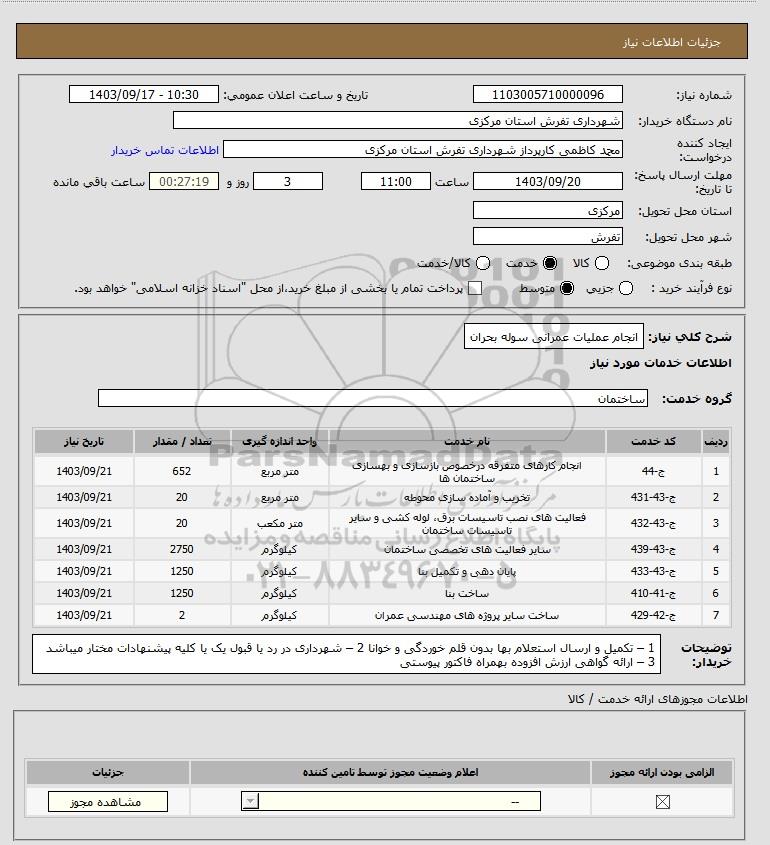This screenshot has width=770, height=845.
Task: Click the واحد اندازه گیری column header
Action: click(x=279, y=441)
